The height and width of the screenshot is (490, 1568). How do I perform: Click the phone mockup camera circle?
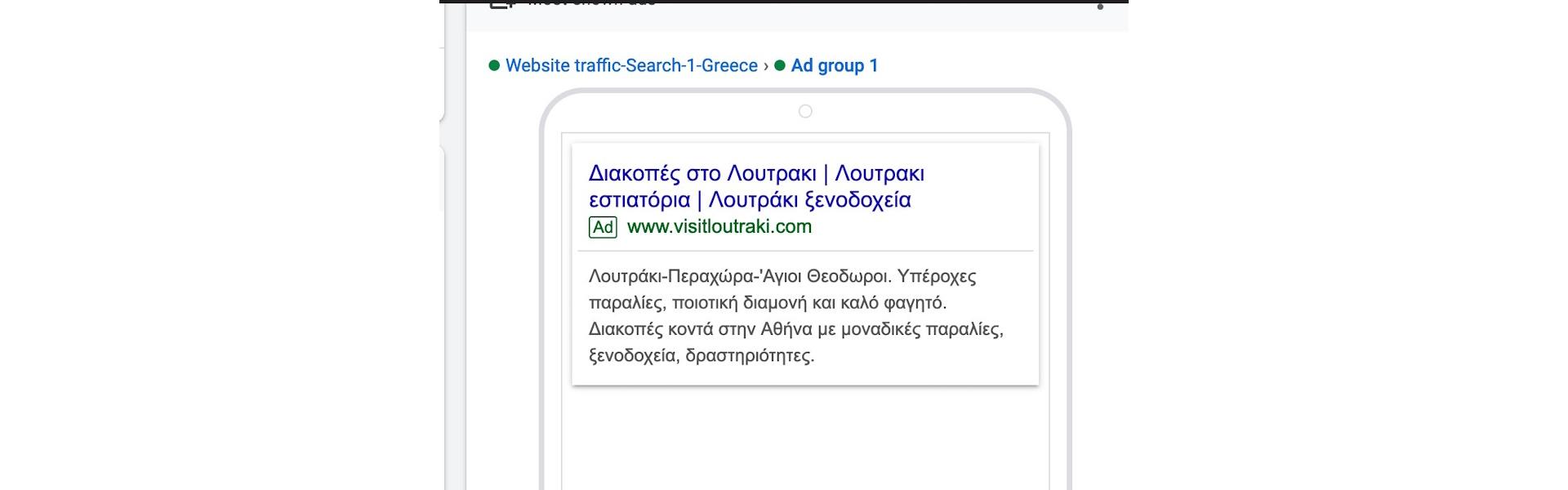pos(805,111)
